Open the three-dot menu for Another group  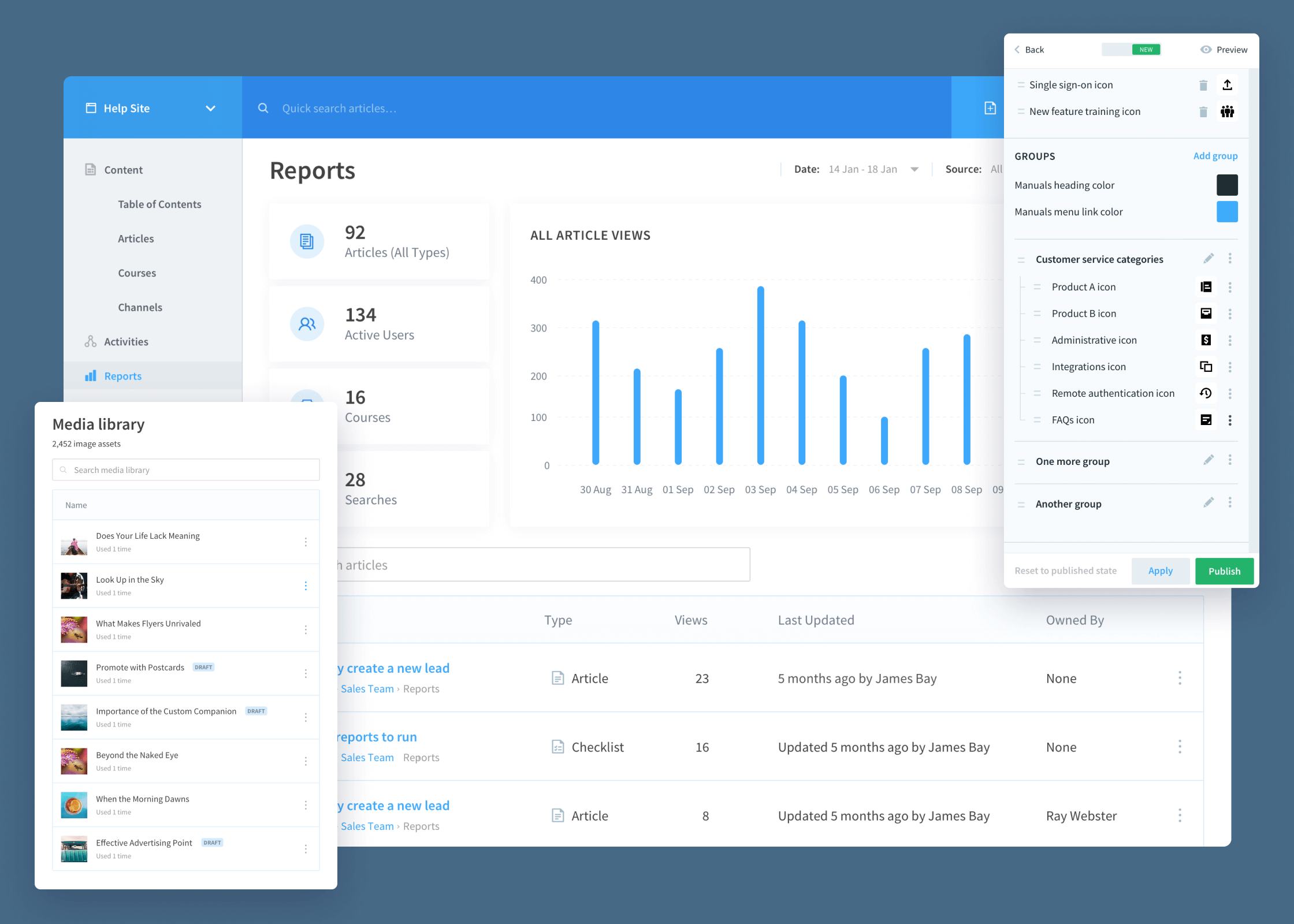tap(1230, 502)
